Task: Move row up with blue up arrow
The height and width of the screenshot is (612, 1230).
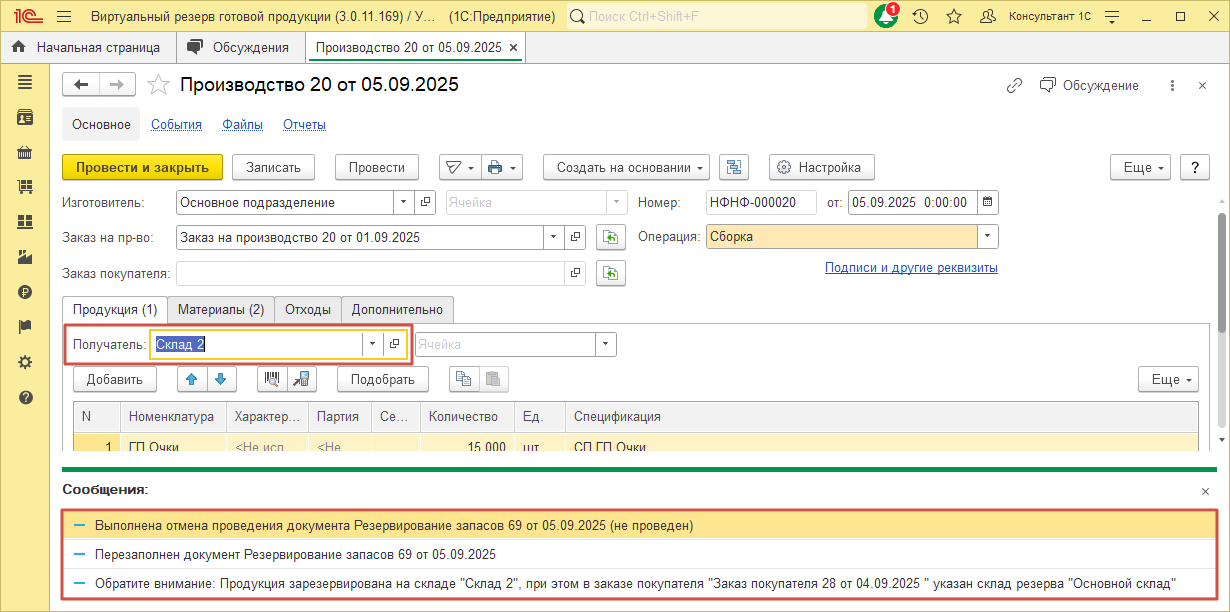Action: tap(192, 379)
